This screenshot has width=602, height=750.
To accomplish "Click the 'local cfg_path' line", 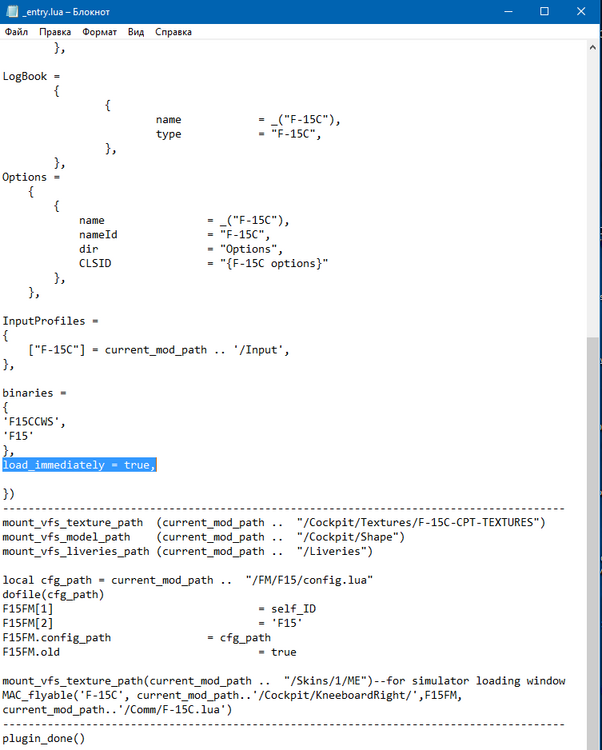I will pyautogui.click(x=187, y=580).
